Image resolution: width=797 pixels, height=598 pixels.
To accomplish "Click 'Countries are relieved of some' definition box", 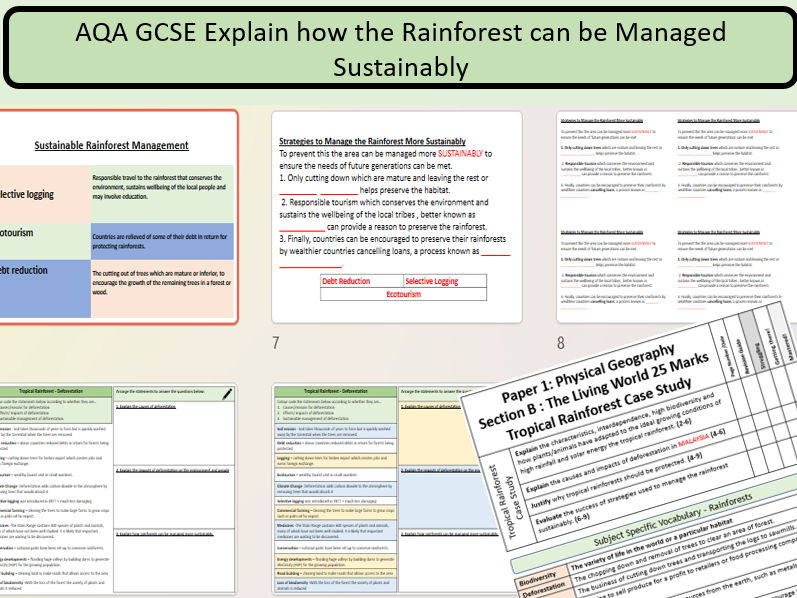I will pyautogui.click(x=162, y=241).
